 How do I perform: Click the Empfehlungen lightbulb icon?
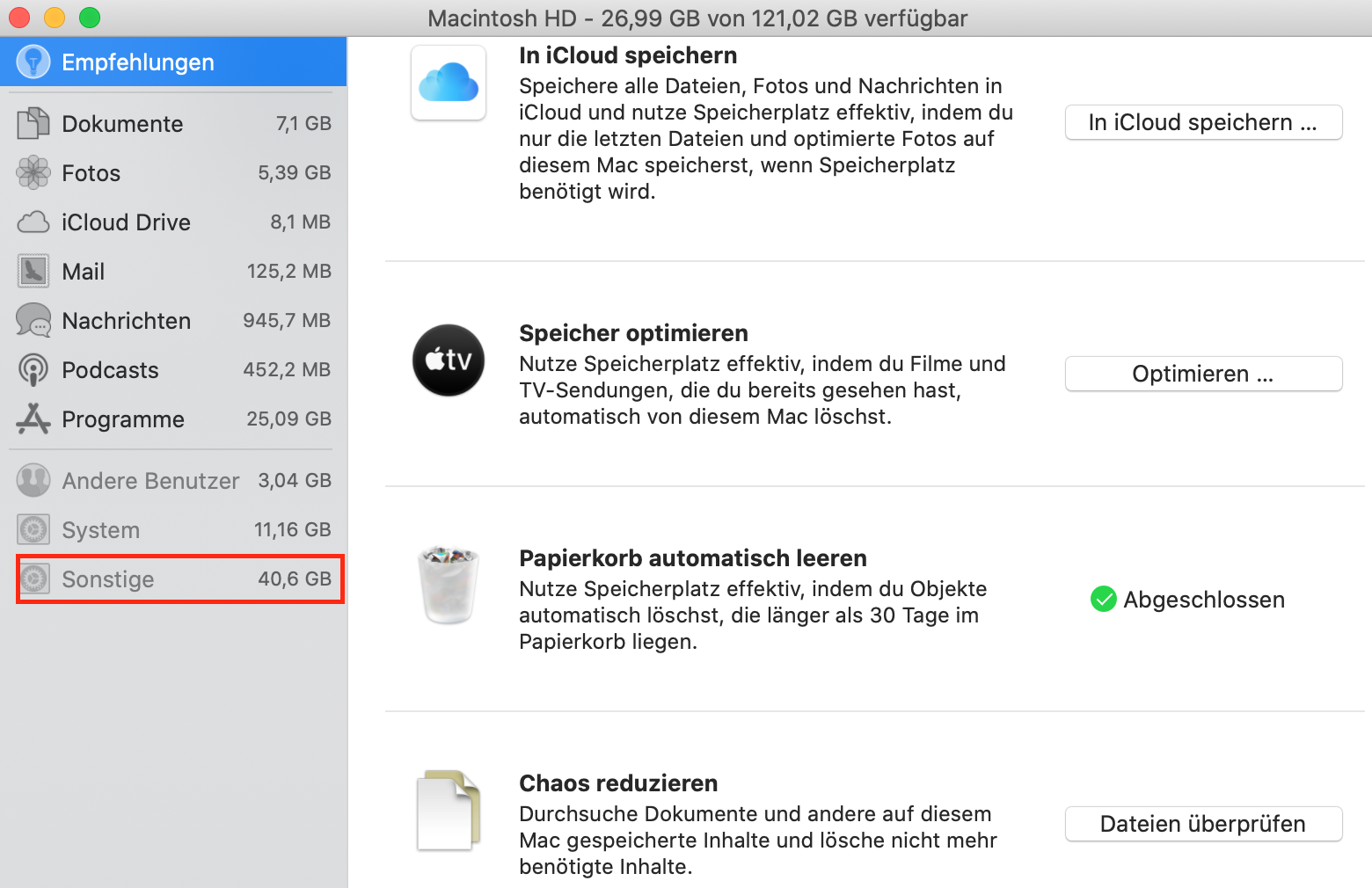[33, 62]
